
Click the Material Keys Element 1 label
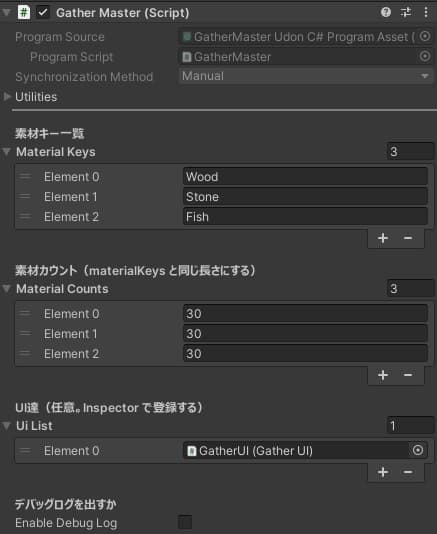point(71,197)
